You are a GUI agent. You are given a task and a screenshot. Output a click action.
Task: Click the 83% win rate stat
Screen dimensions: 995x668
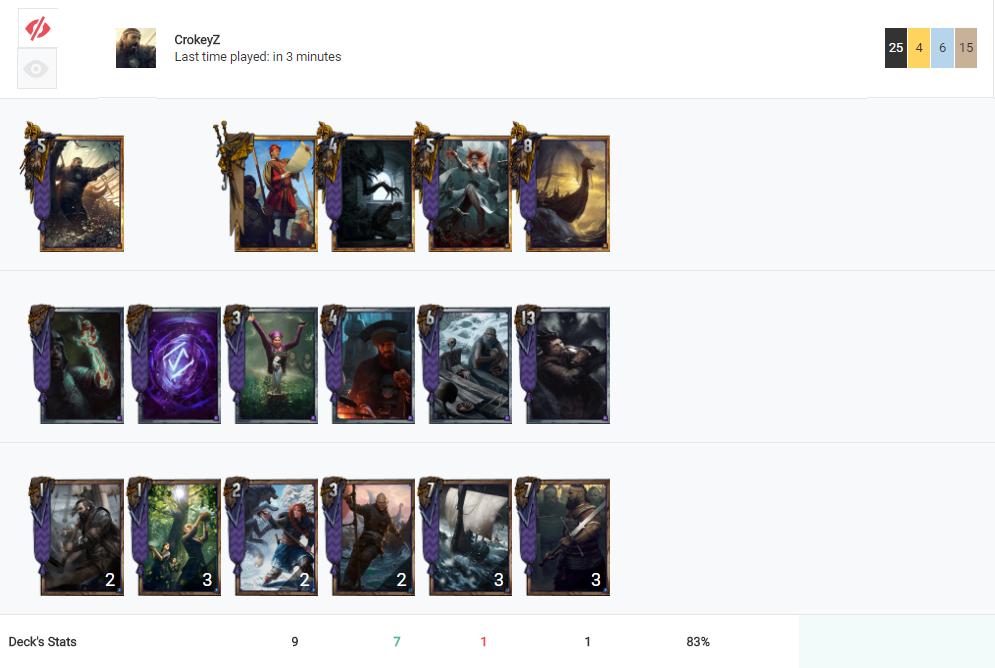tap(697, 641)
